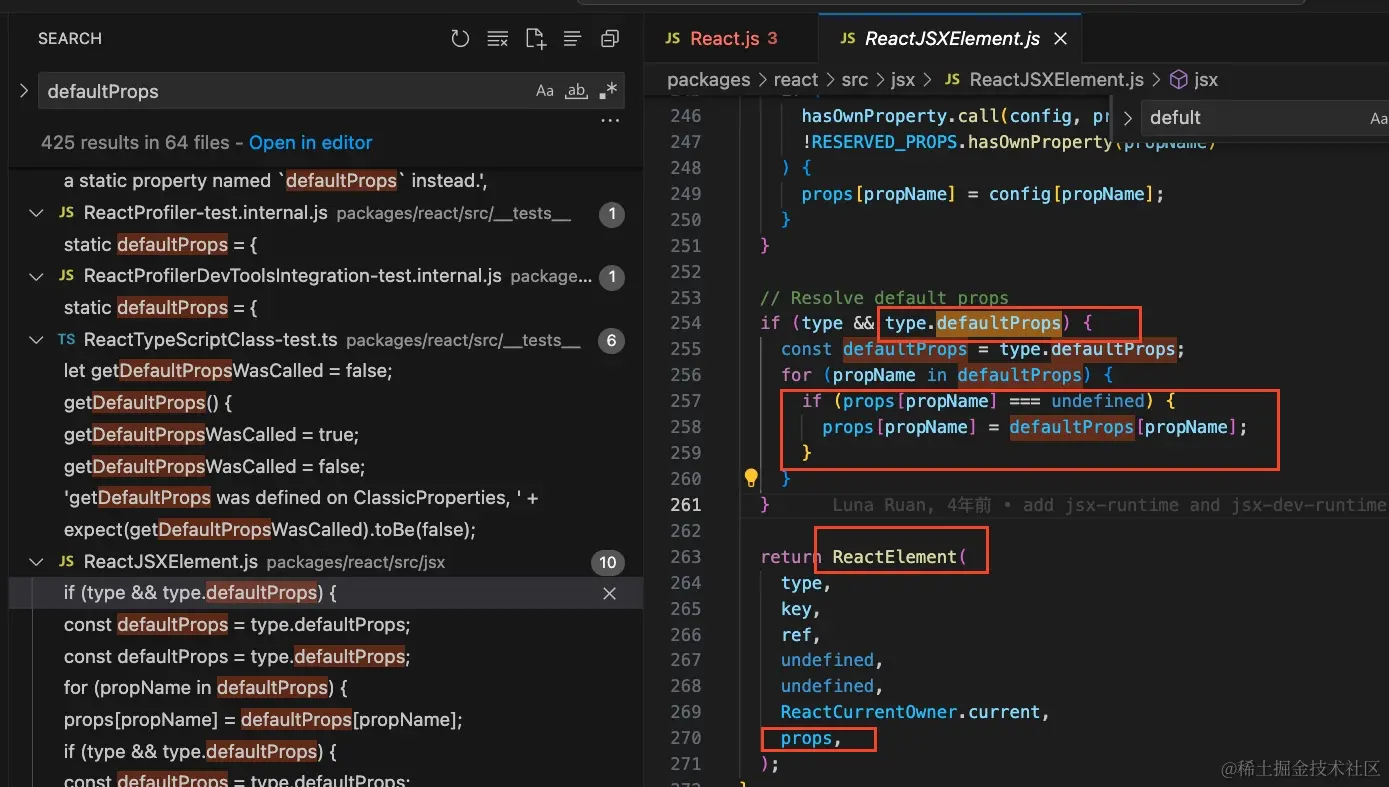
Task: Refresh the search results
Action: click(x=460, y=39)
